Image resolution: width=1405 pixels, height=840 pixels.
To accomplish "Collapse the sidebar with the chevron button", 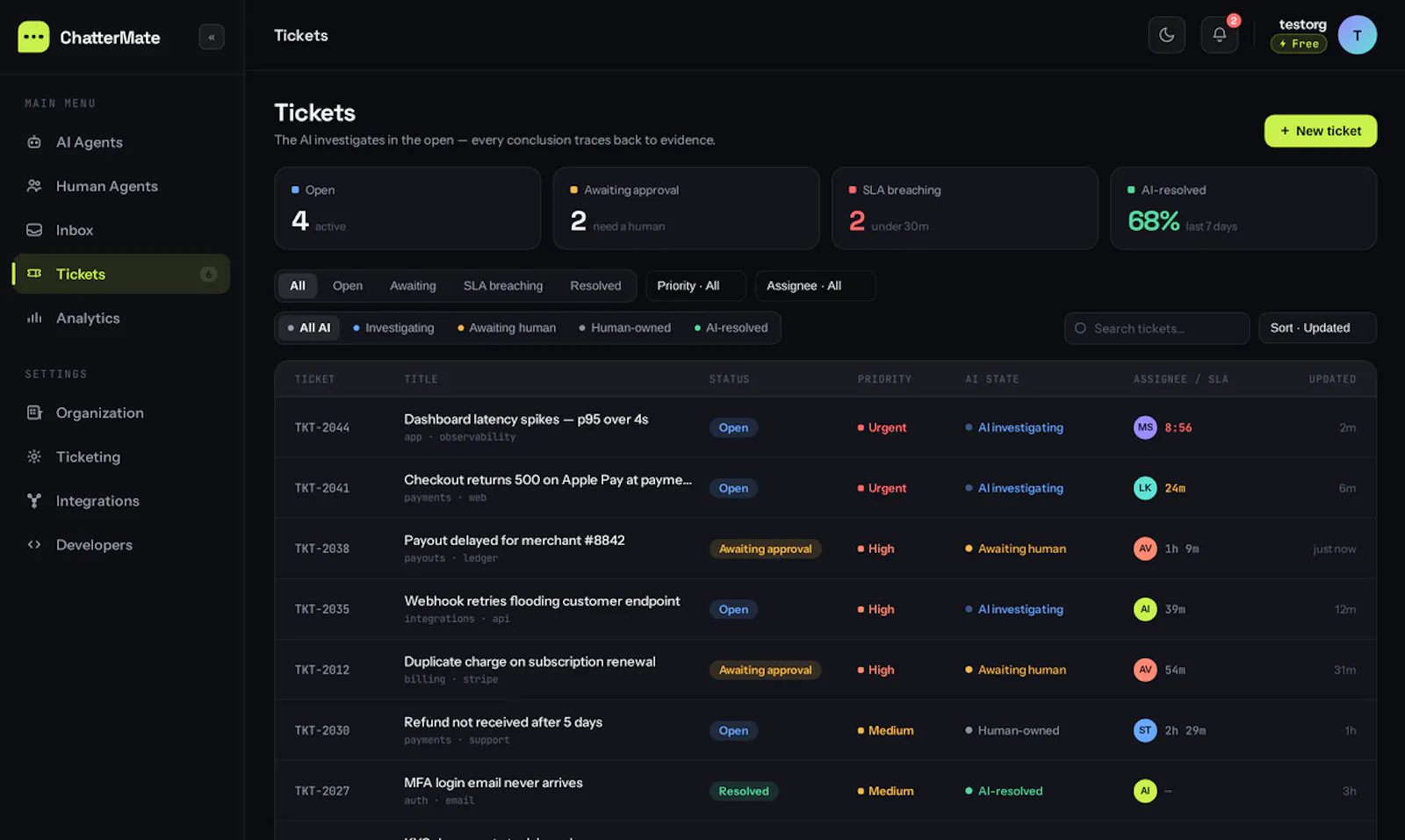I will (x=212, y=37).
